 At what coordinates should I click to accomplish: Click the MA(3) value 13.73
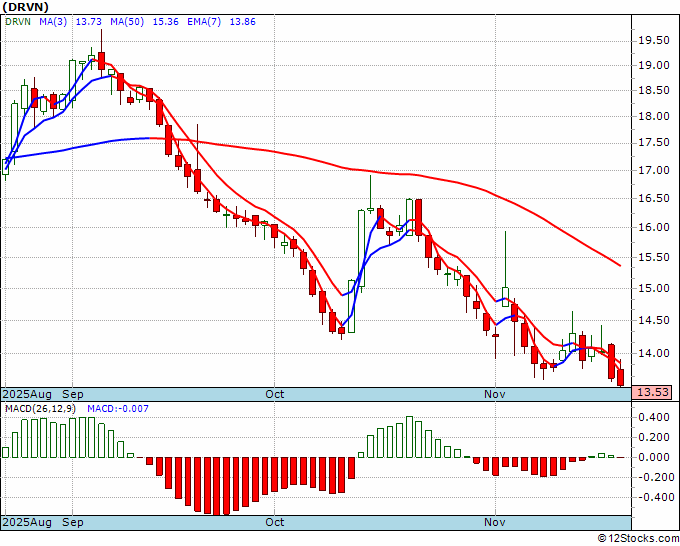[x=88, y=22]
